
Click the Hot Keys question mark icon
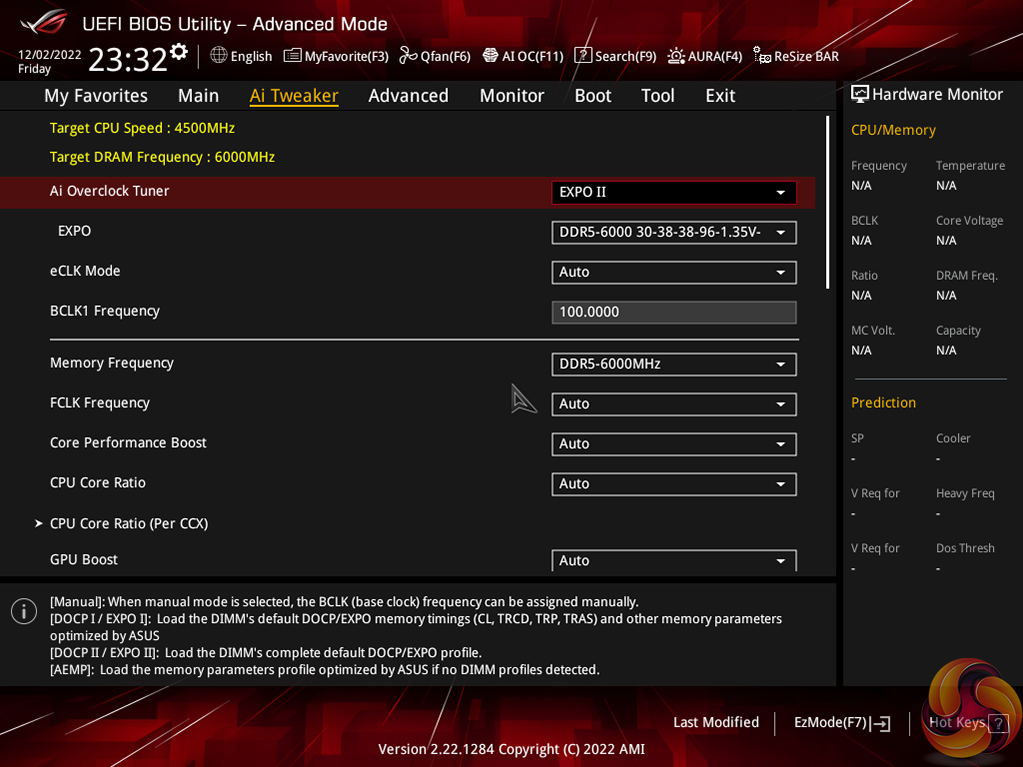[998, 723]
